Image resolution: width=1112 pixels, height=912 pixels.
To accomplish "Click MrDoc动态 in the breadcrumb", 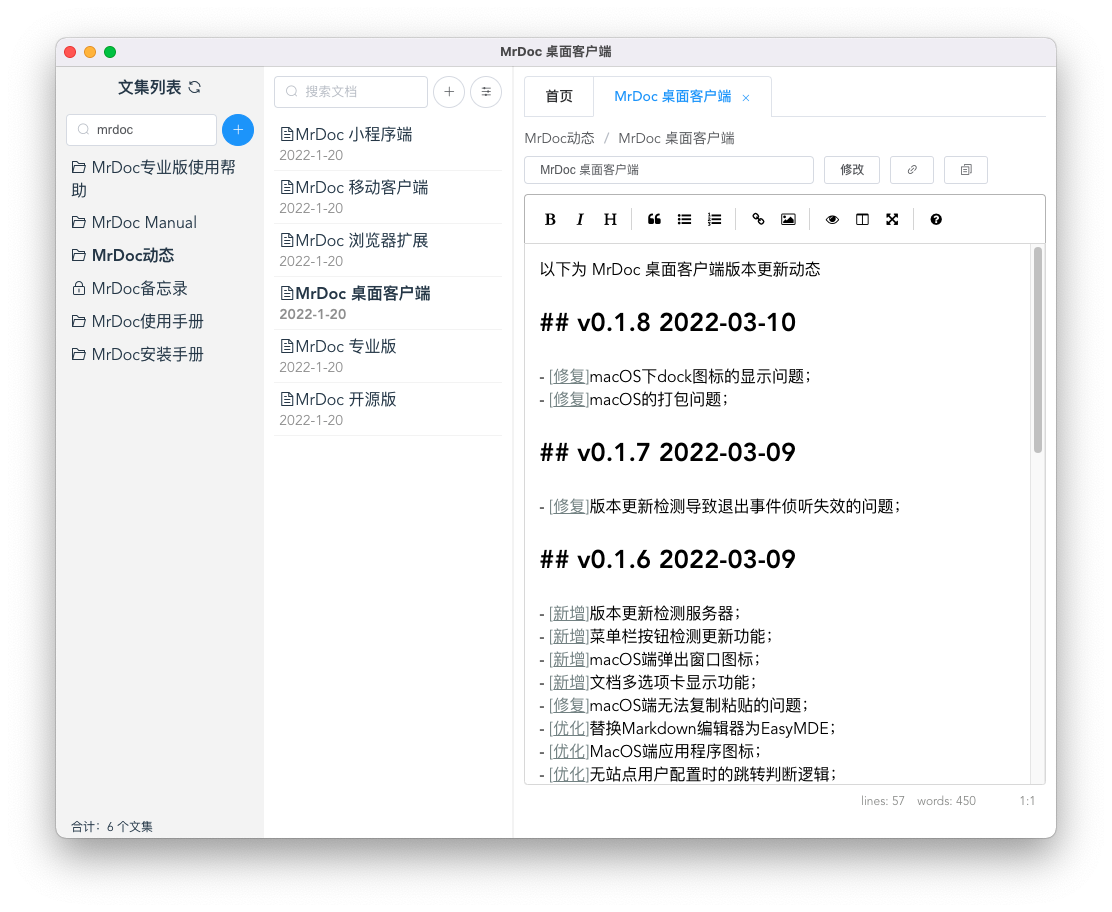I will tap(560, 138).
